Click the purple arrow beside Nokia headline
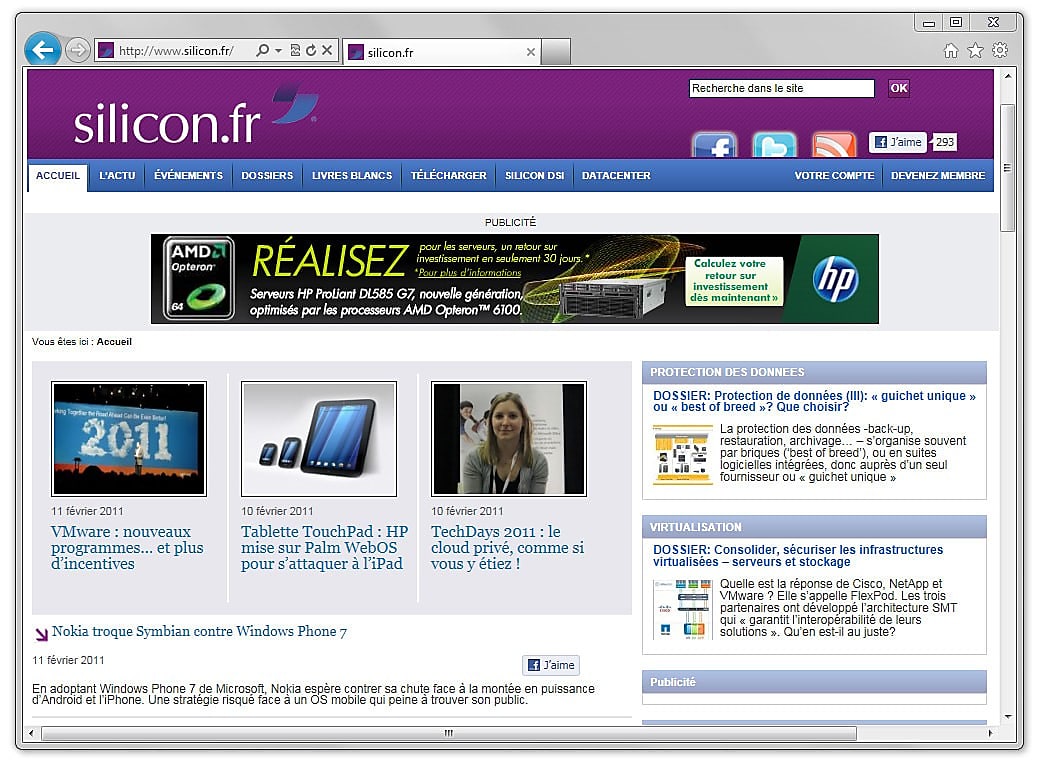This screenshot has height=767, width=1038. (x=41, y=634)
